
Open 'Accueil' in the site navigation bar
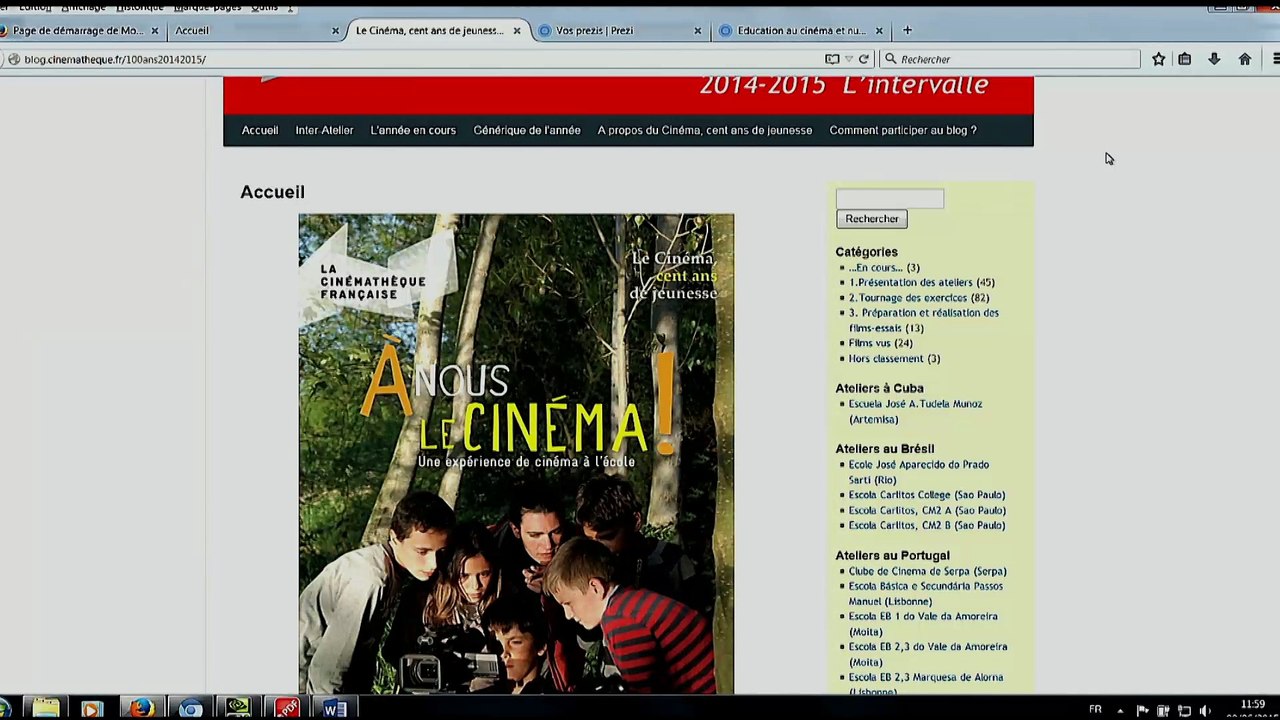(x=260, y=130)
